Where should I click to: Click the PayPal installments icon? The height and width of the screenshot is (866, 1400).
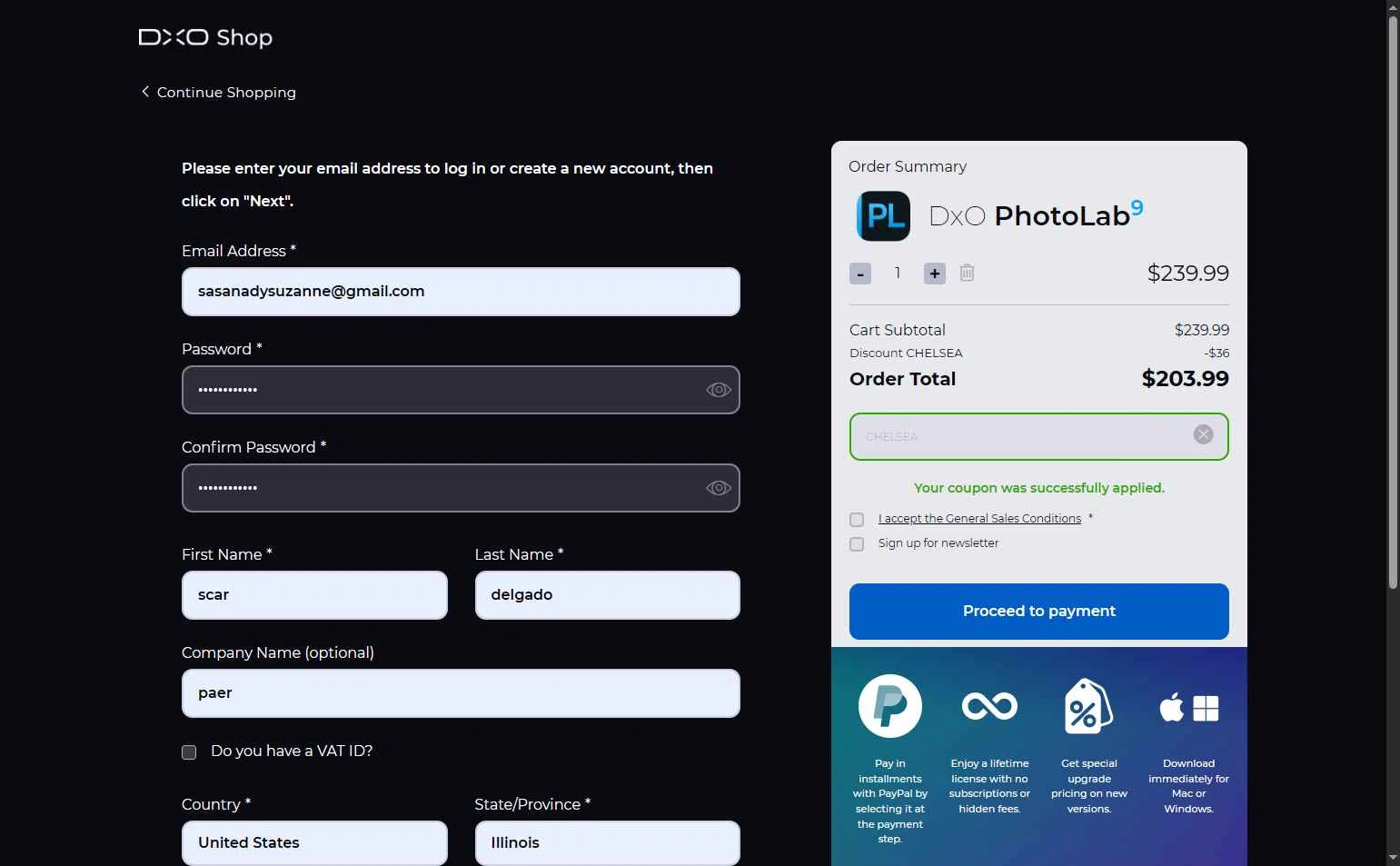click(x=890, y=706)
